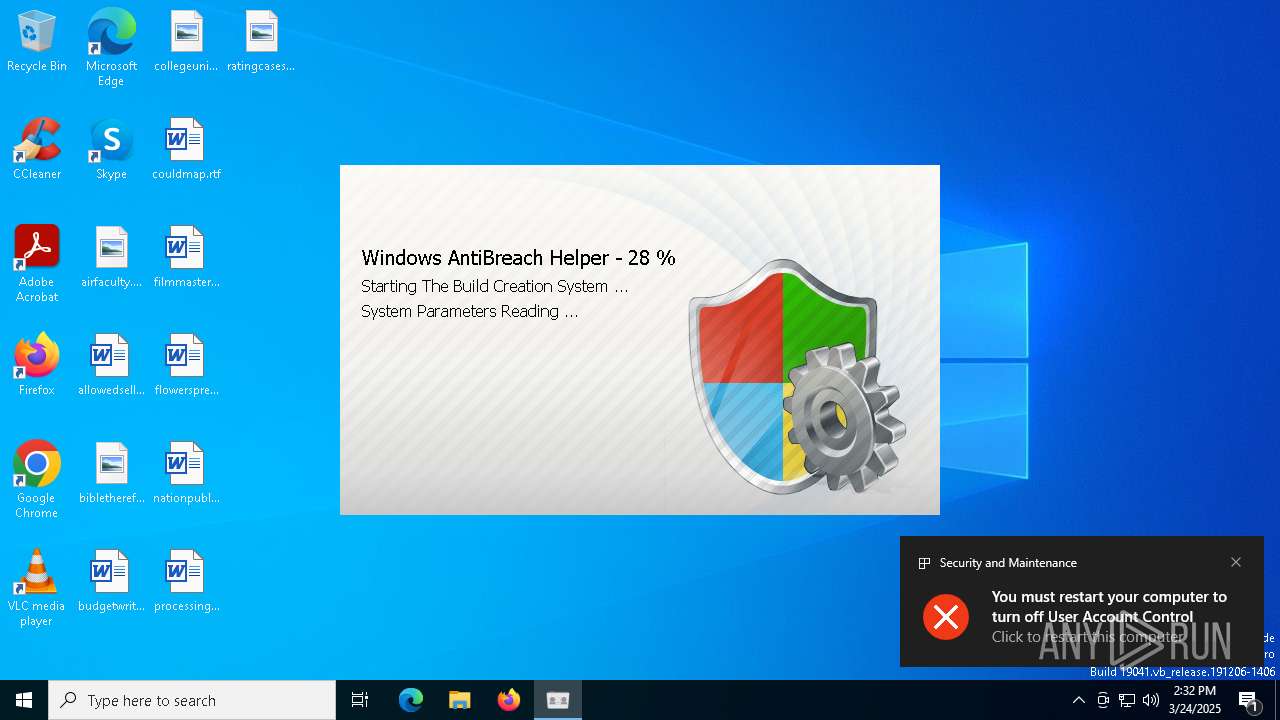Select the flowerspre... Word document
The width and height of the screenshot is (1280, 720).
(x=186, y=366)
